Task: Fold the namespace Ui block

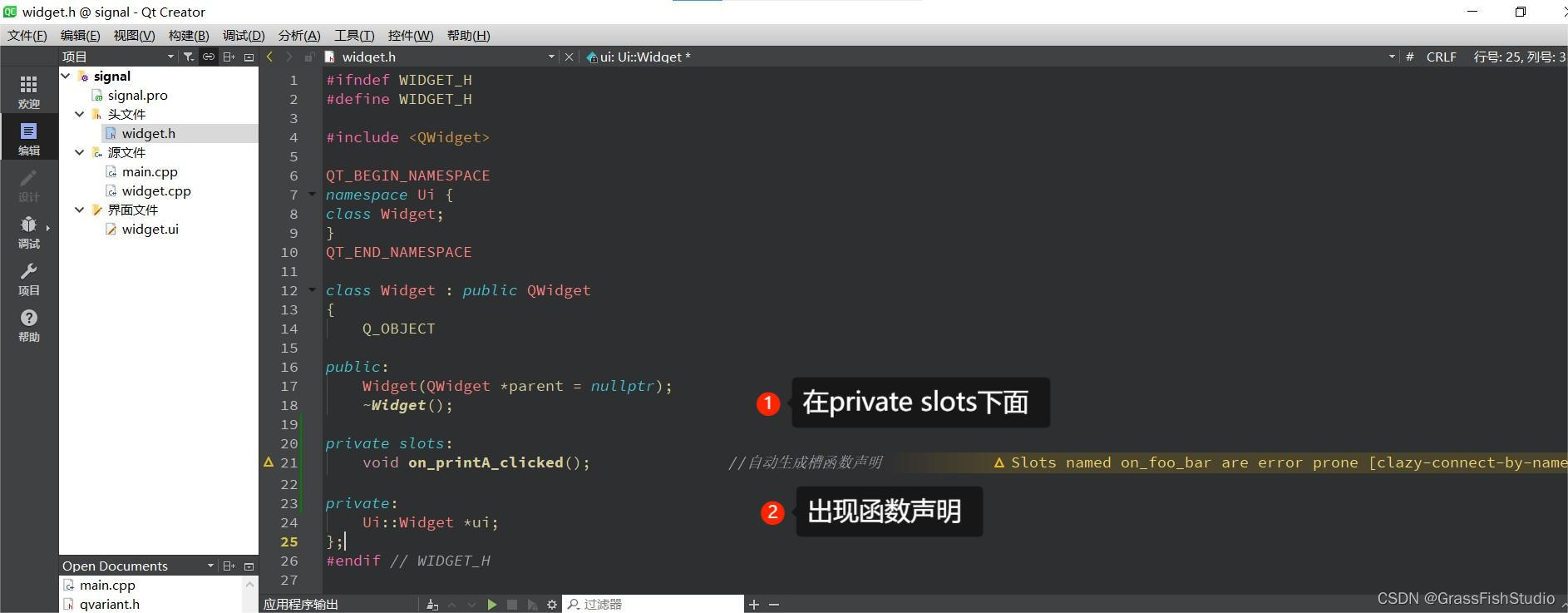Action: click(x=312, y=194)
